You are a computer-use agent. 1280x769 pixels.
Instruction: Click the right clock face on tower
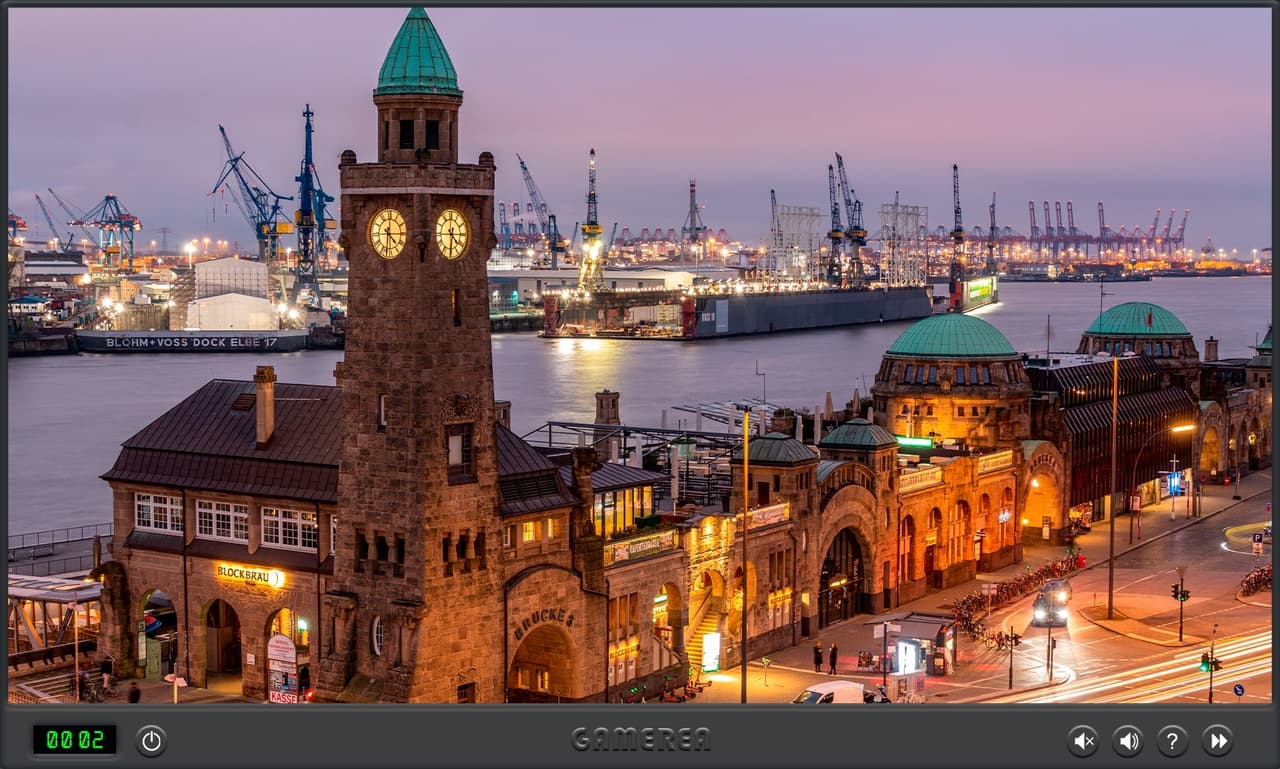pos(452,234)
